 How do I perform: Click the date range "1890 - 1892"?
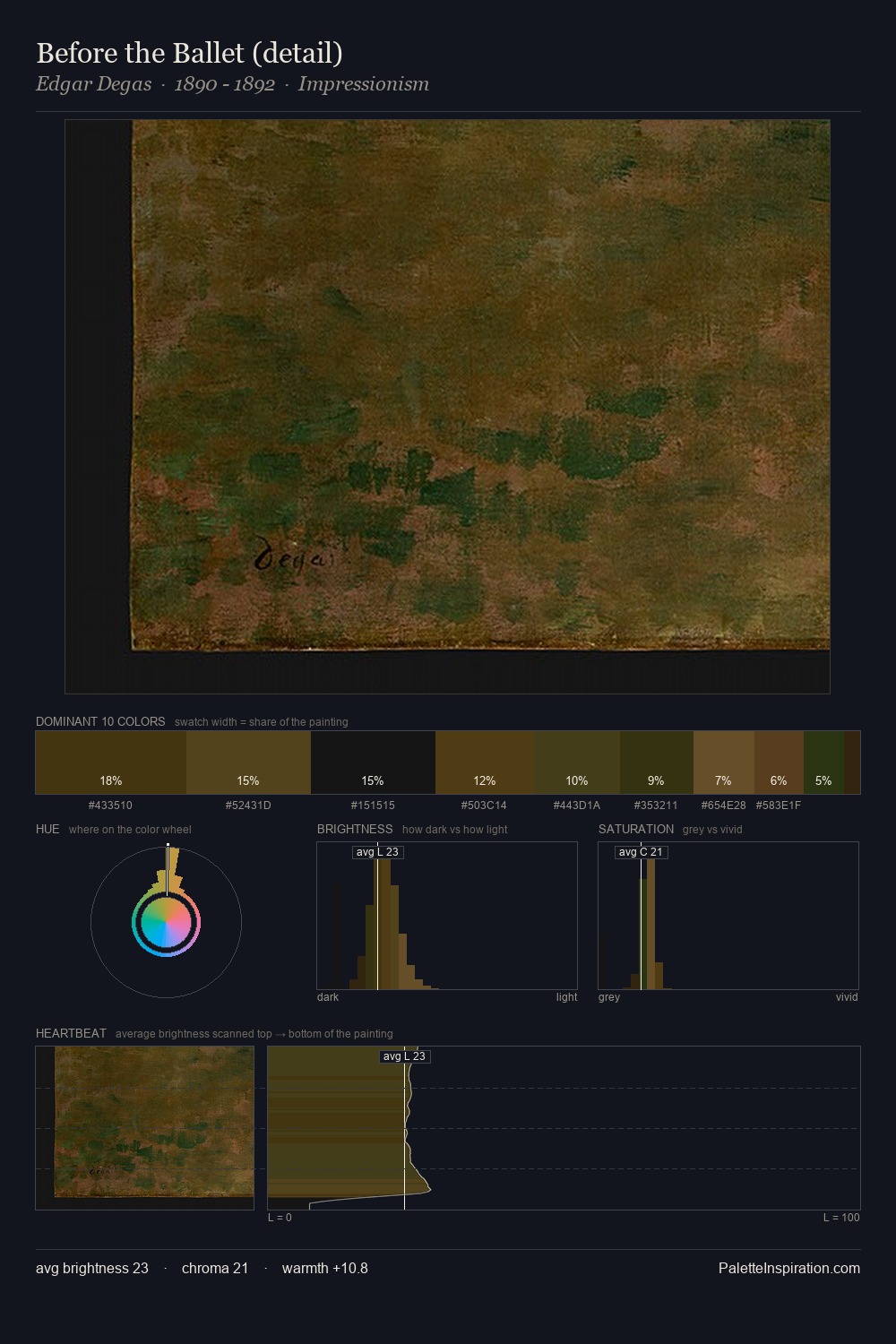coord(224,84)
